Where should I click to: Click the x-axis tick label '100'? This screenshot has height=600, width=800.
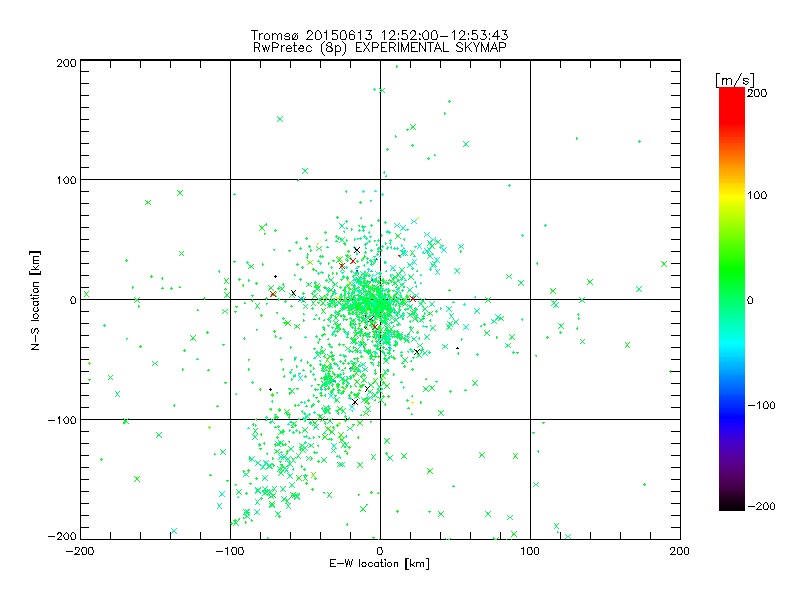[530, 551]
